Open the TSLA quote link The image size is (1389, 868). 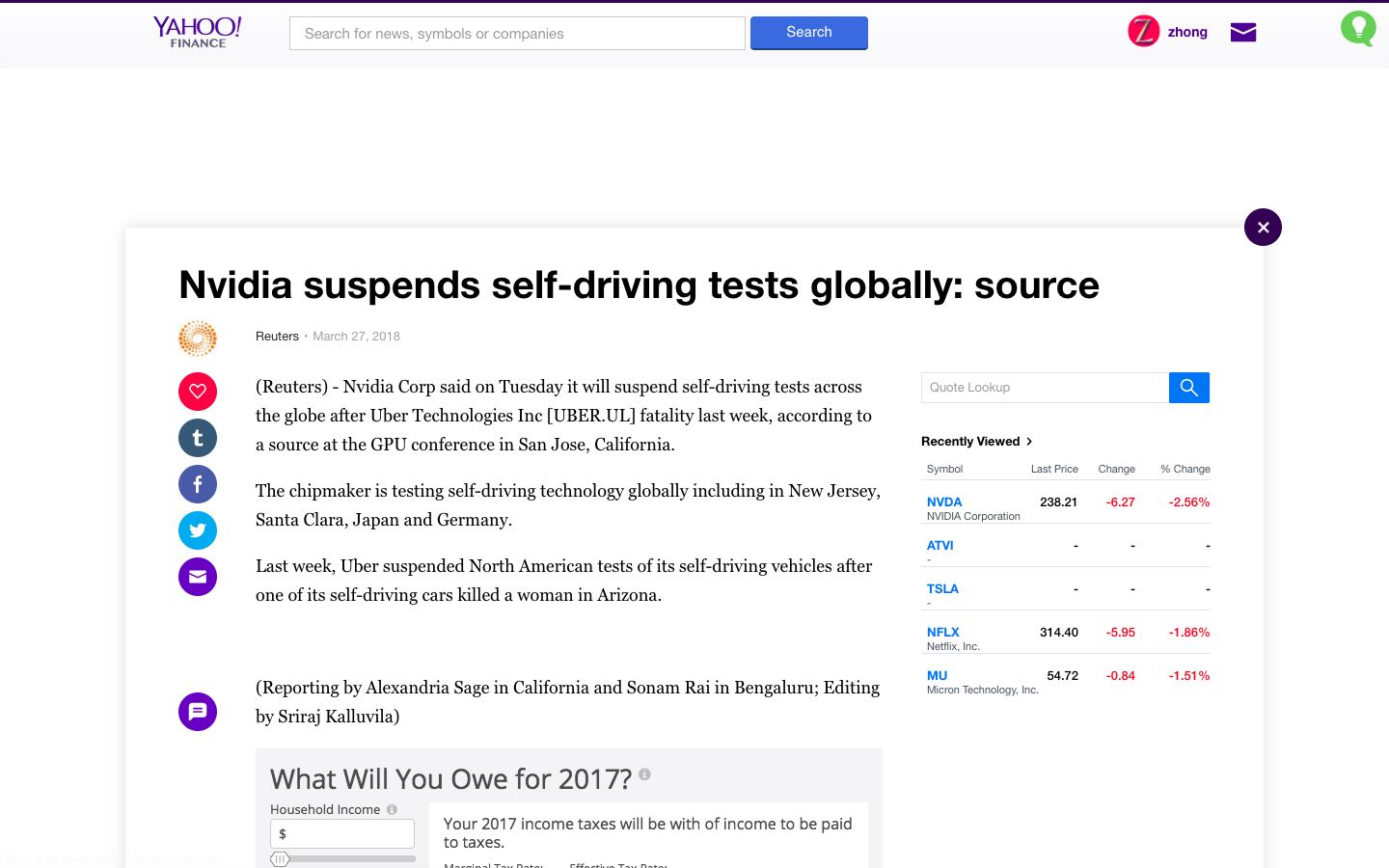(942, 588)
